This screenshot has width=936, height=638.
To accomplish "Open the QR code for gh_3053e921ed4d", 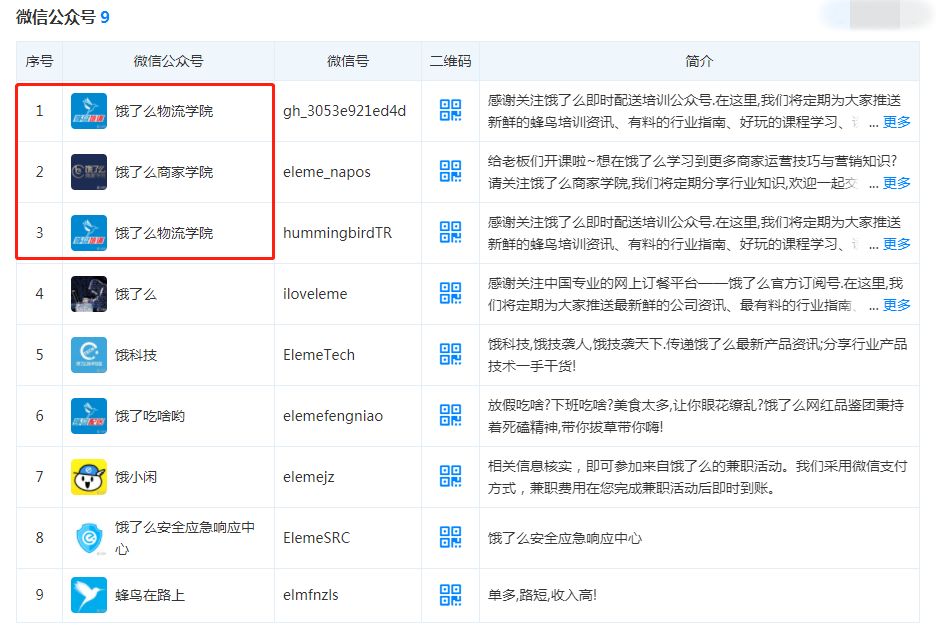I will coord(450,110).
